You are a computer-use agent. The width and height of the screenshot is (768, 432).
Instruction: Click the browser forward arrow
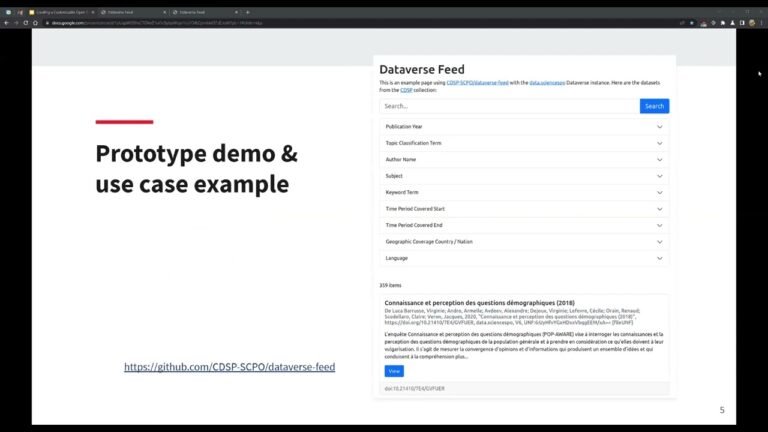[x=17, y=21]
